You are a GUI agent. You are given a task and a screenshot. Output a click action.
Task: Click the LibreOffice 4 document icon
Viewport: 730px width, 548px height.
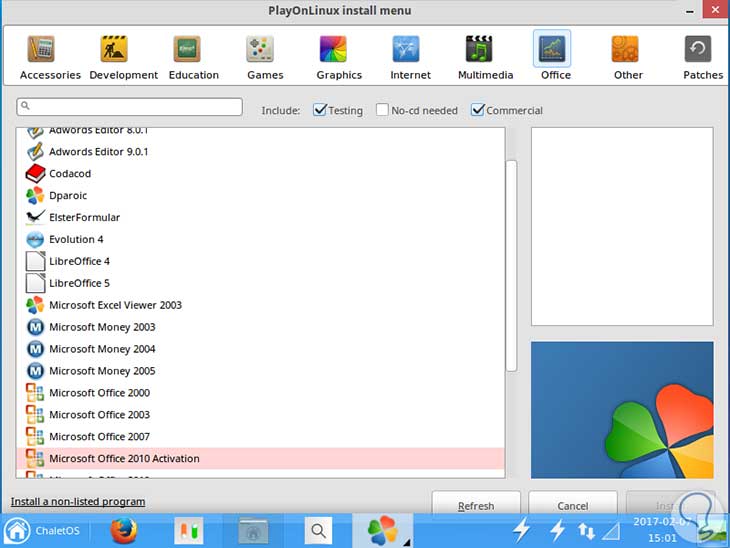(x=35, y=261)
